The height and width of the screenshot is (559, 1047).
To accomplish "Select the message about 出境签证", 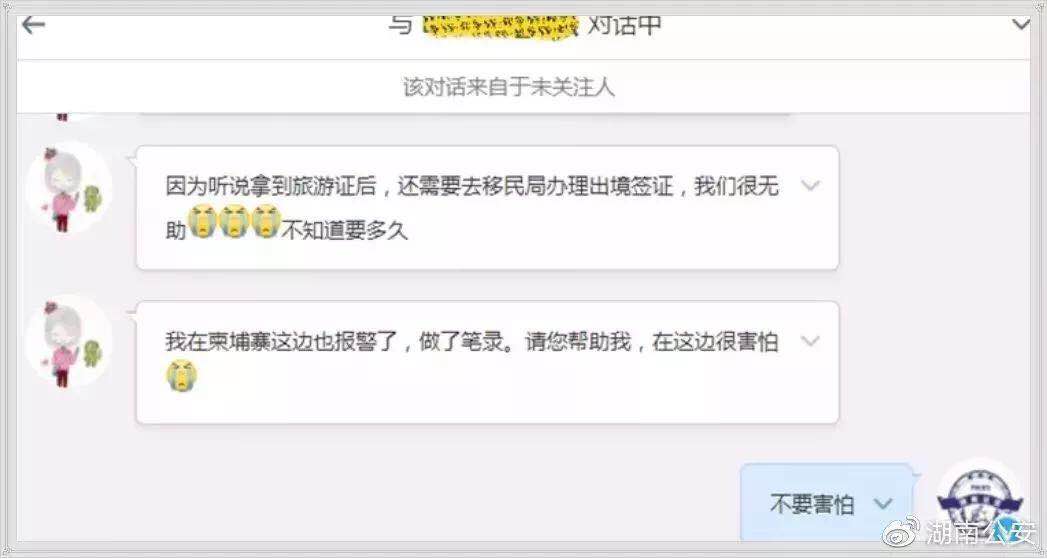I will pyautogui.click(x=487, y=208).
